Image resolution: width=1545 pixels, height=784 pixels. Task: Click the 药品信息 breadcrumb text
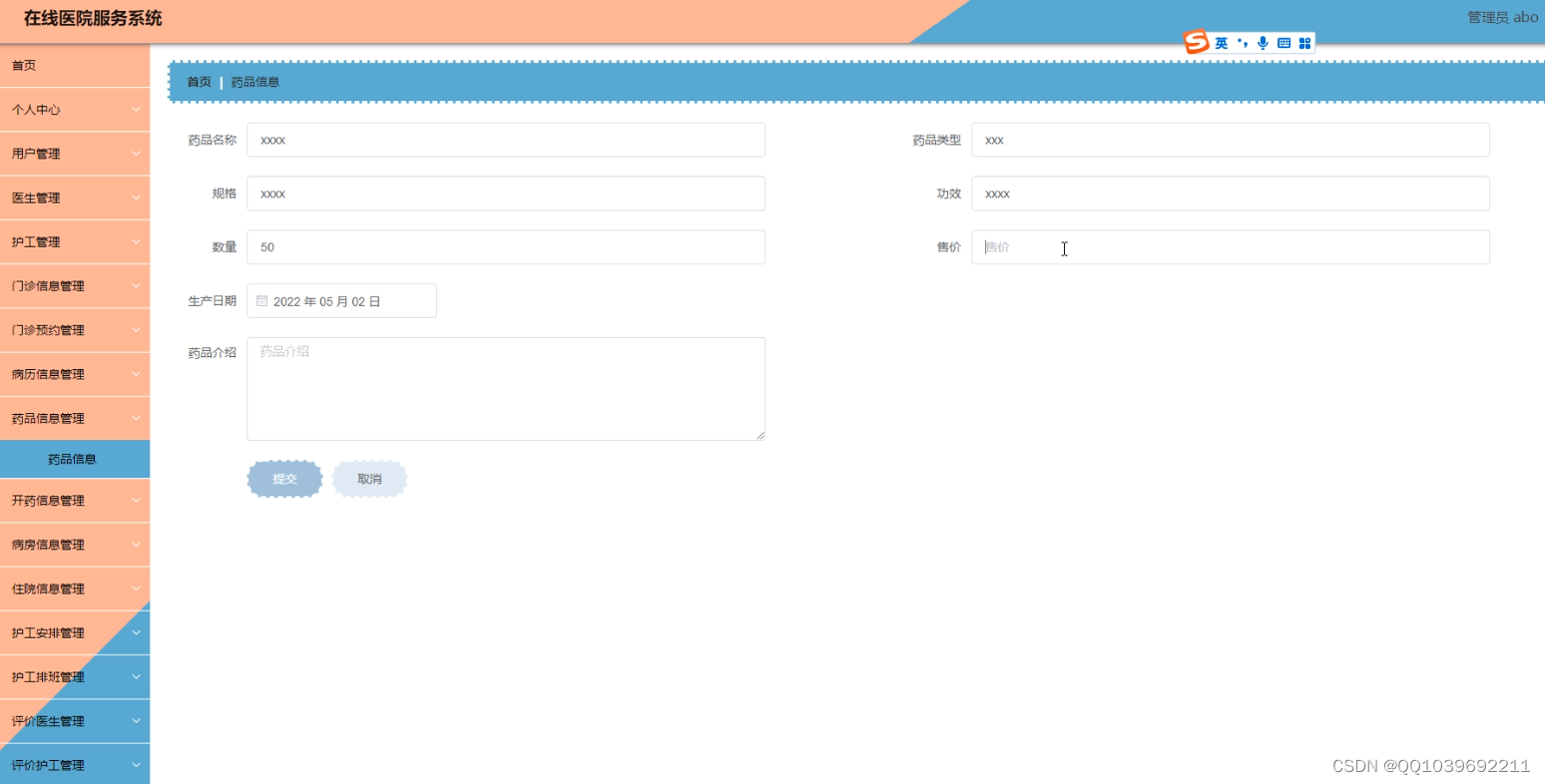[x=256, y=82]
